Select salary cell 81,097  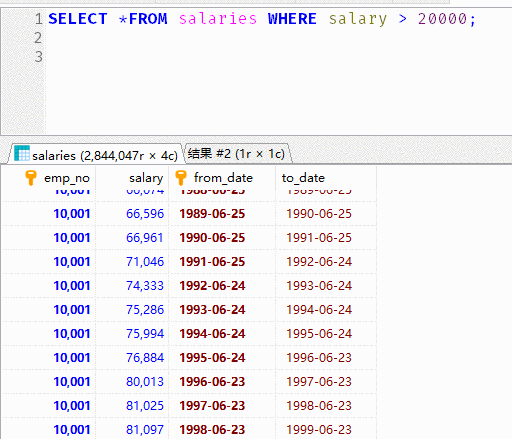132,429
